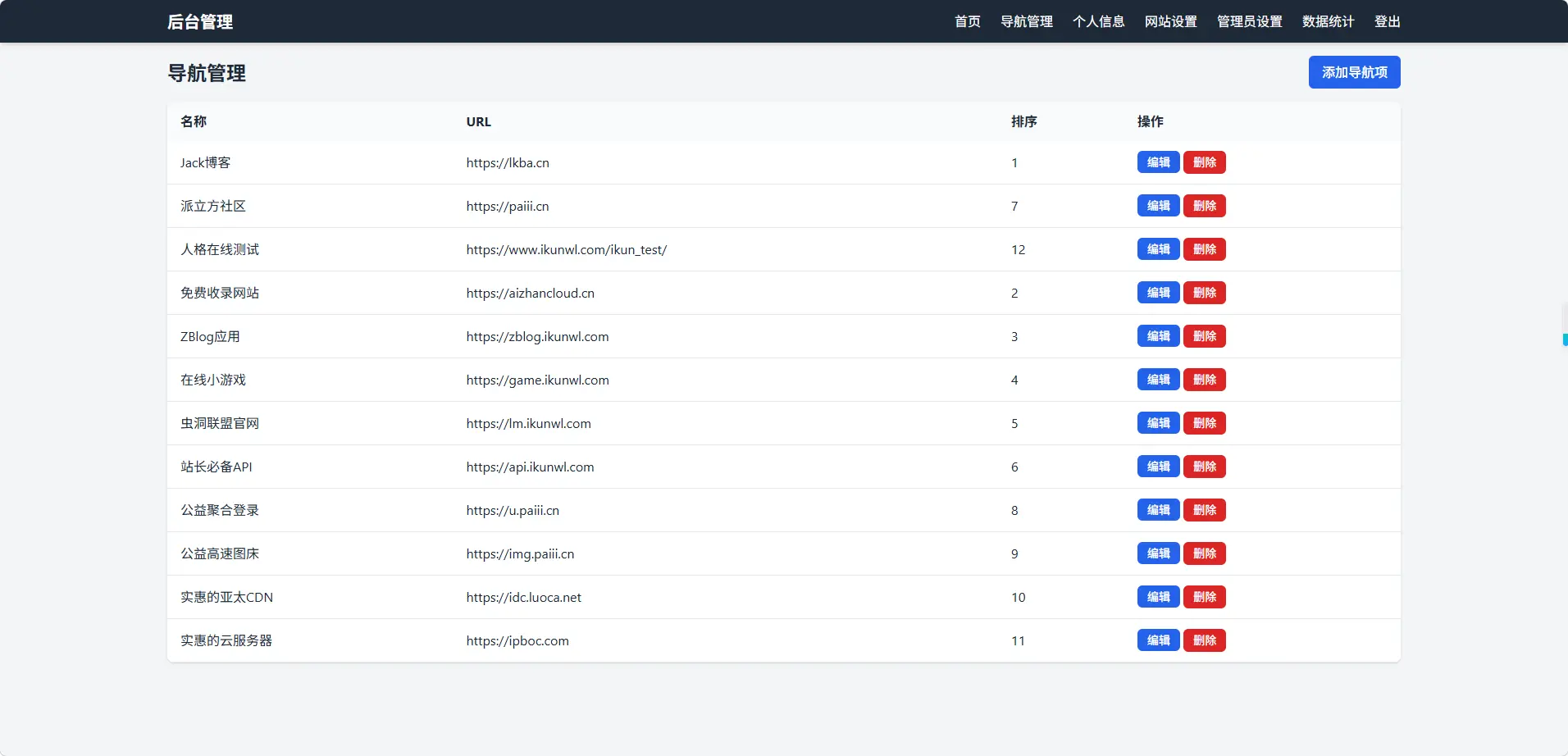Open 导航管理 in the top nav
The width and height of the screenshot is (1568, 756).
[x=1026, y=21]
